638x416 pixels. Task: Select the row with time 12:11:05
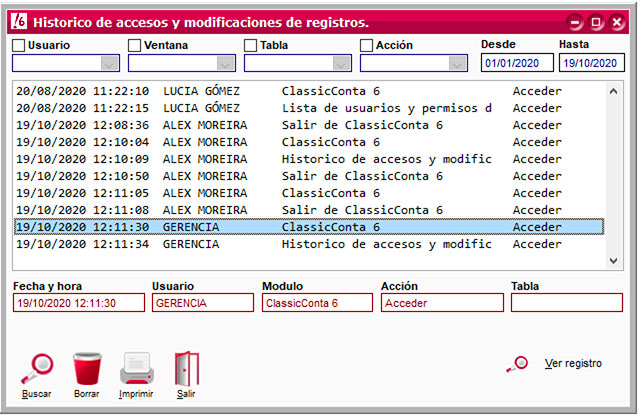tap(309, 193)
